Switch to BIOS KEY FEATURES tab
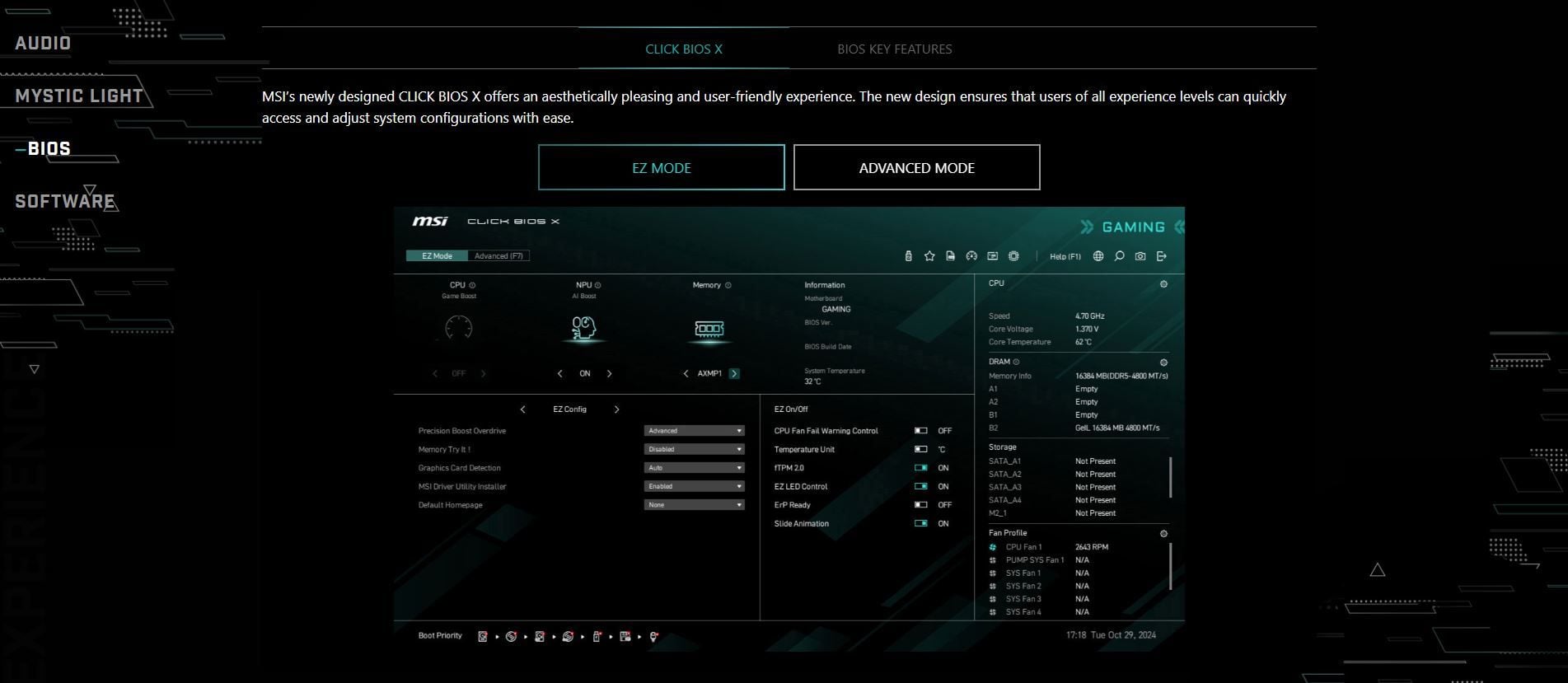The image size is (1568, 683). coord(894,49)
